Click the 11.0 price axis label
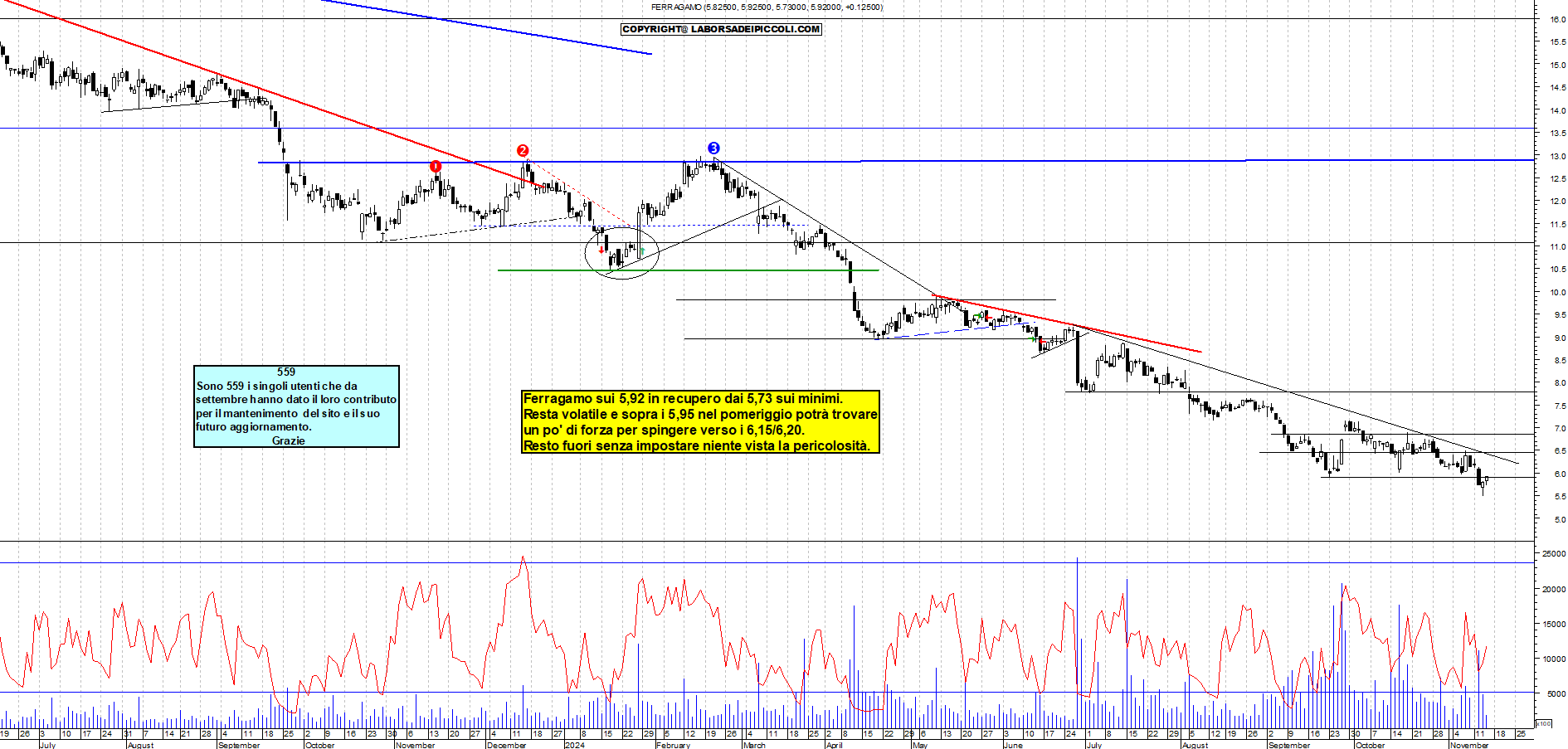The height and width of the screenshot is (749, 1568). point(1557,247)
